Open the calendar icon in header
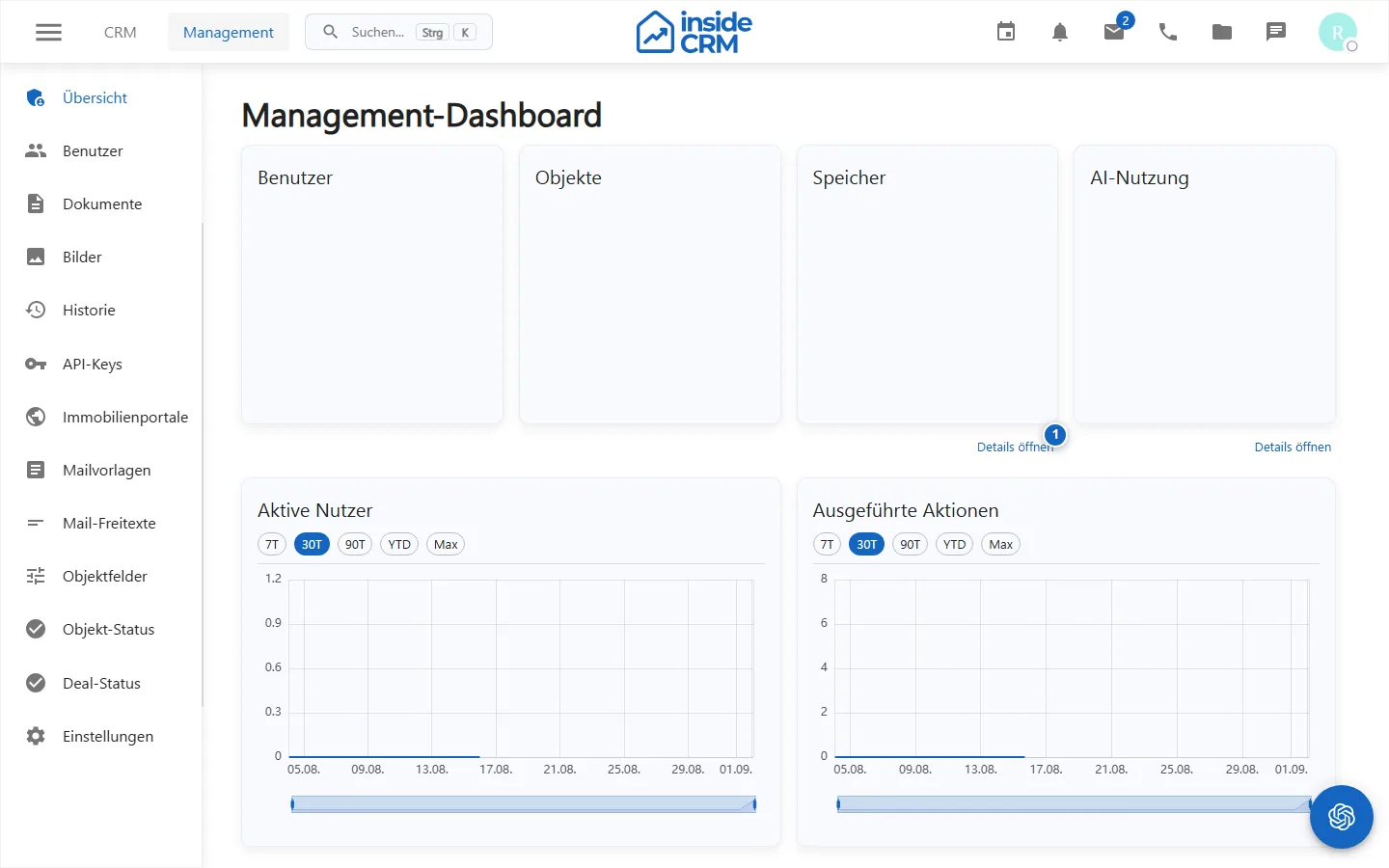 pyautogui.click(x=1006, y=32)
